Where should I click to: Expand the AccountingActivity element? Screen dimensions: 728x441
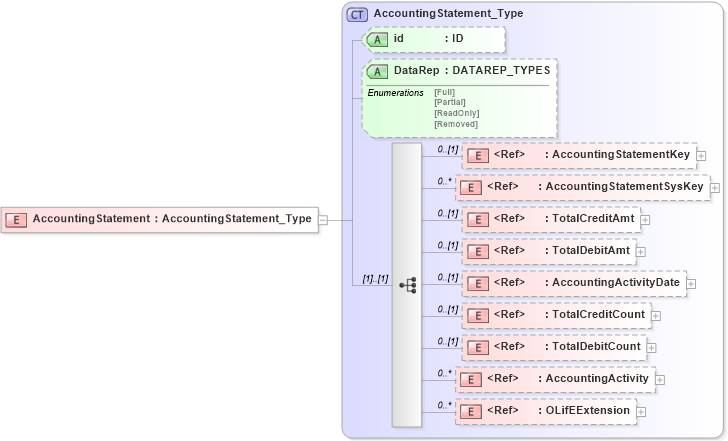point(660,380)
